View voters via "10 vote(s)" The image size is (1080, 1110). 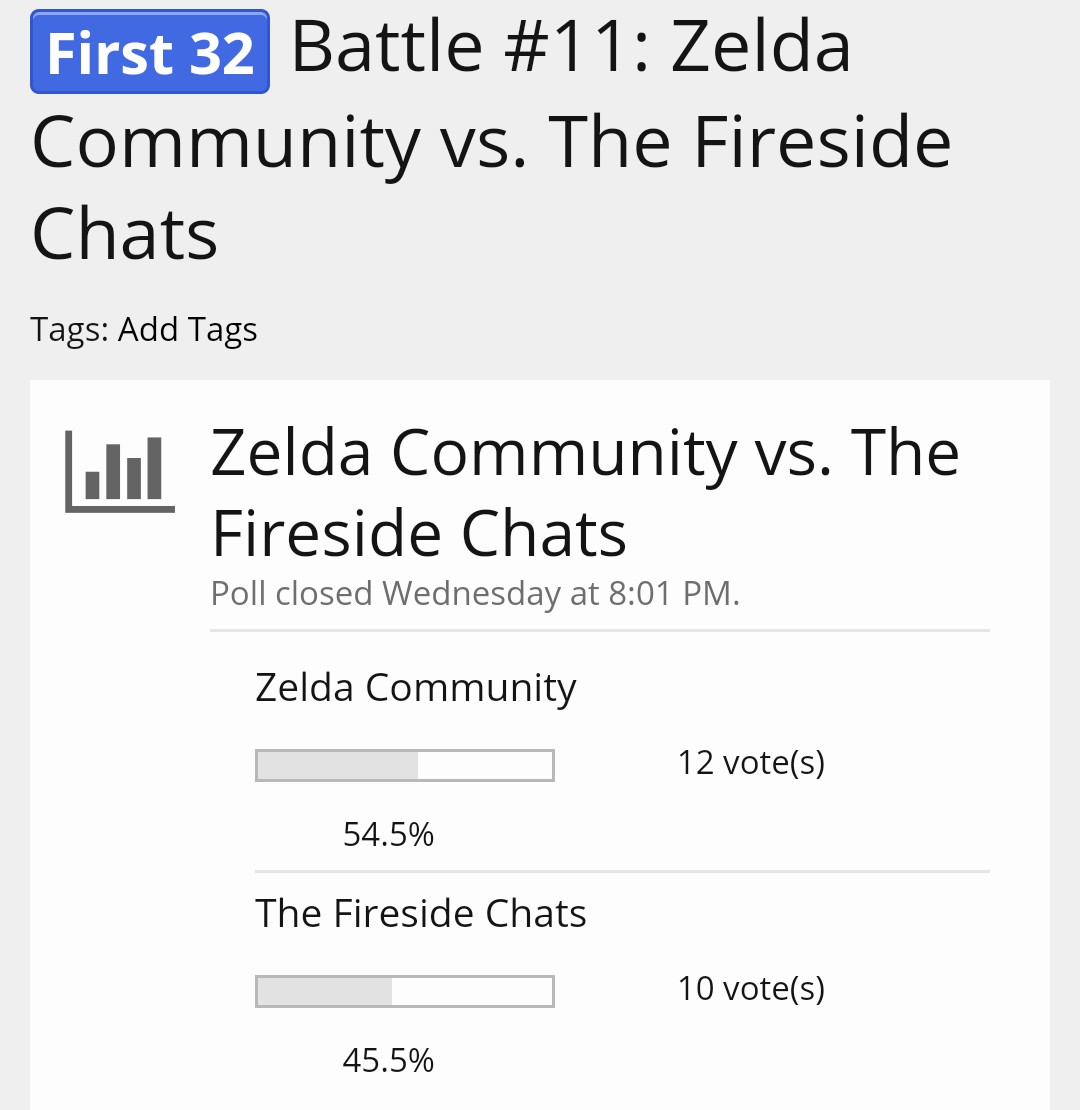pos(751,989)
